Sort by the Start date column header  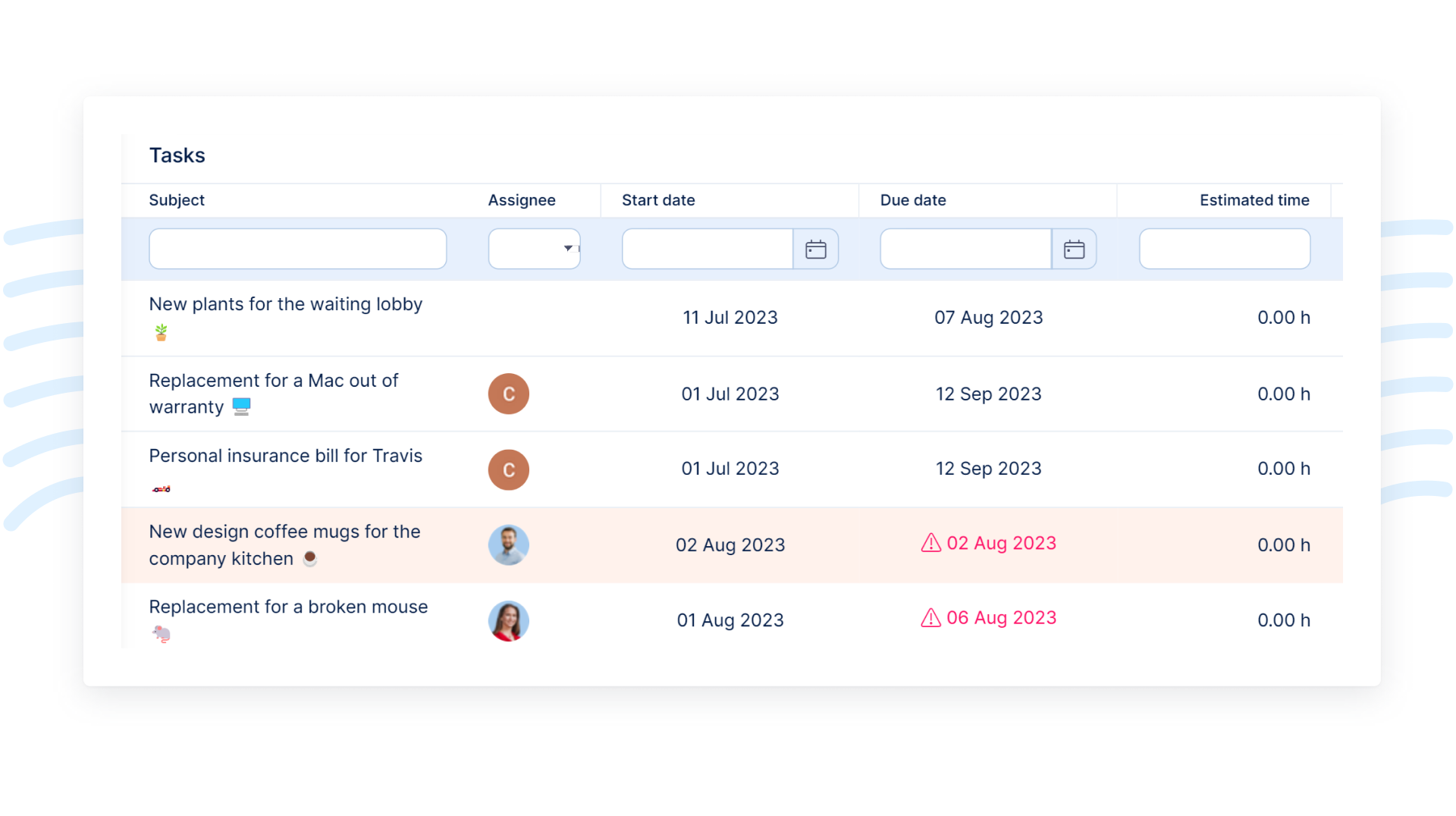pyautogui.click(x=658, y=200)
